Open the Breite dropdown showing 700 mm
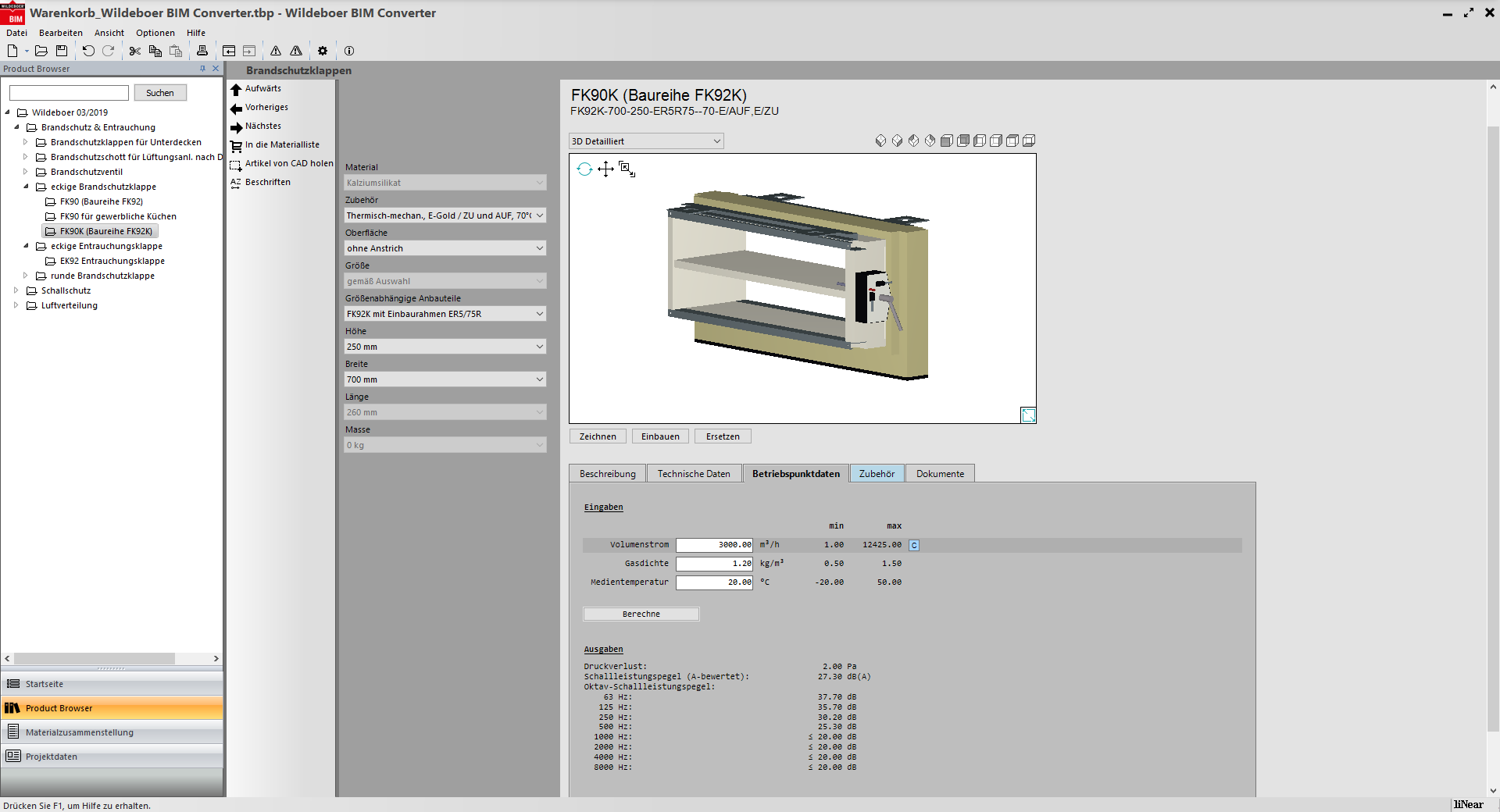The image size is (1500, 812). 445,379
